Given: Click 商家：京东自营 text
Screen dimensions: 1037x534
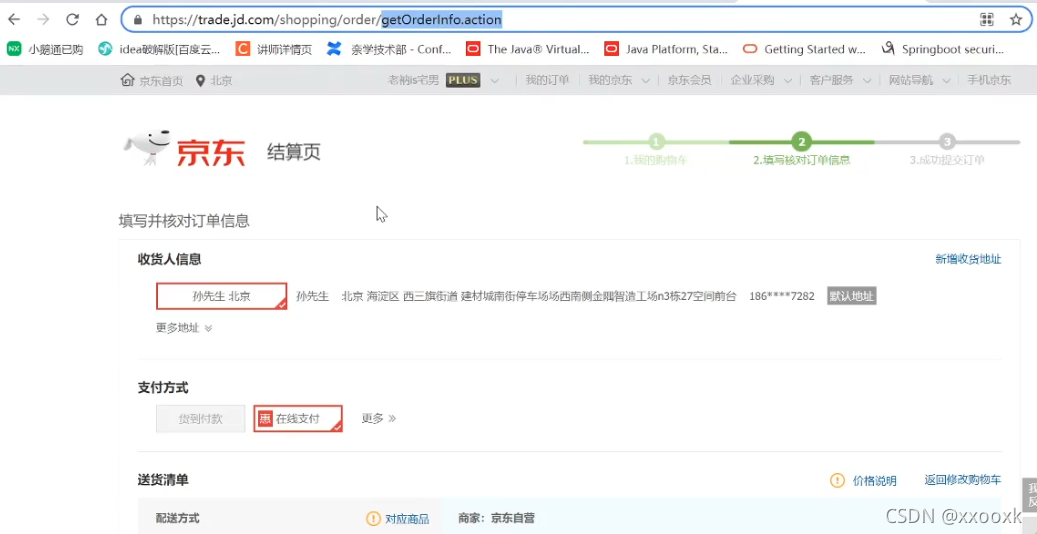Looking at the screenshot, I should 496,519.
